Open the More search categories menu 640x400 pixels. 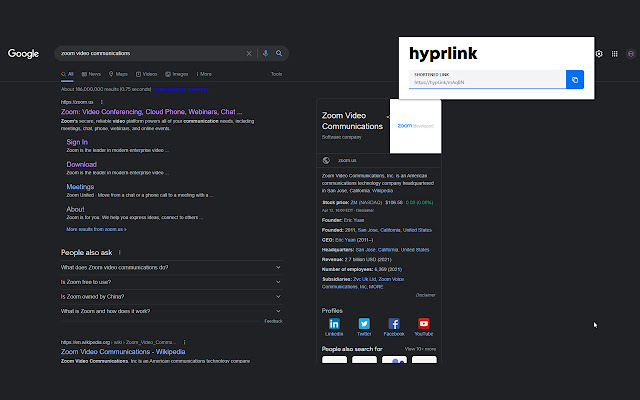click(x=204, y=74)
